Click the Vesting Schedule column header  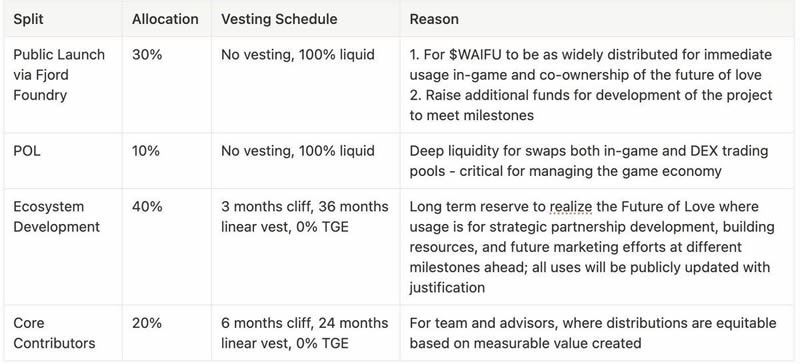(279, 19)
